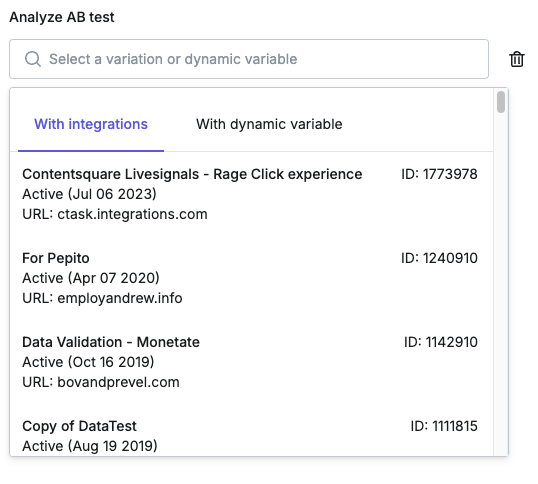Switch to With dynamic variable tab
The height and width of the screenshot is (484, 538).
click(269, 124)
